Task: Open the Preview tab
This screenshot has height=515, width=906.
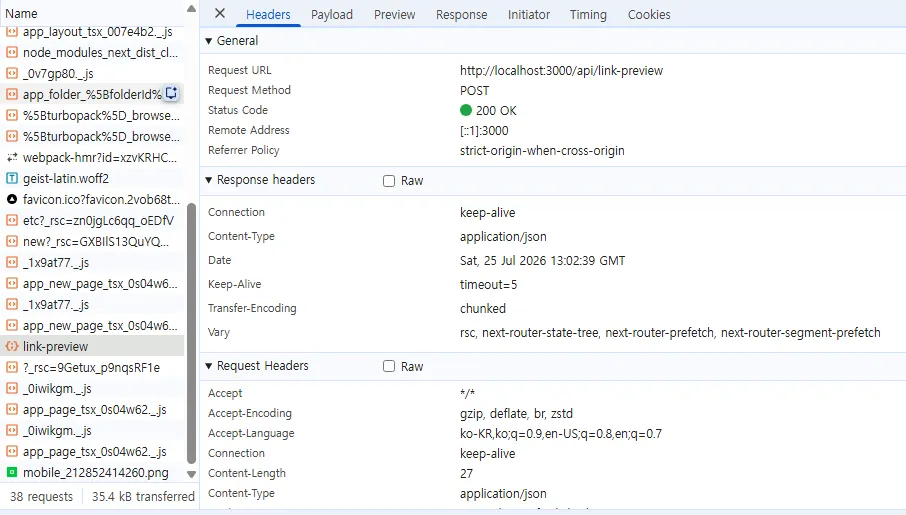Action: pos(394,14)
